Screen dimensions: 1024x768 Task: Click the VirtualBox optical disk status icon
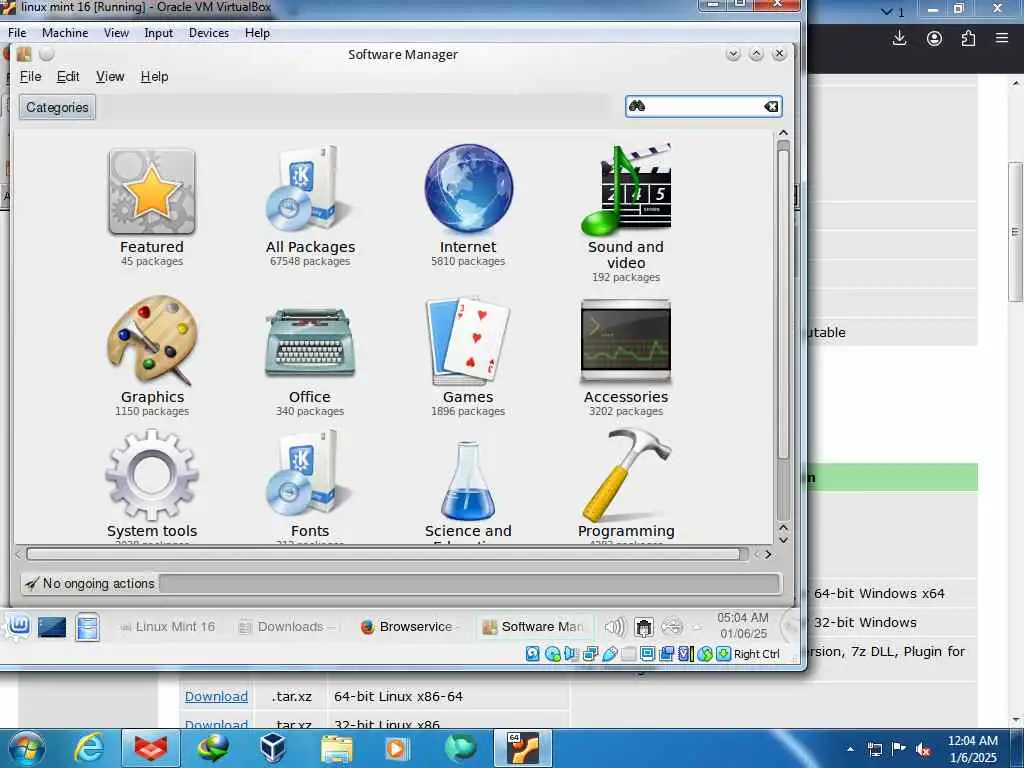[552, 654]
